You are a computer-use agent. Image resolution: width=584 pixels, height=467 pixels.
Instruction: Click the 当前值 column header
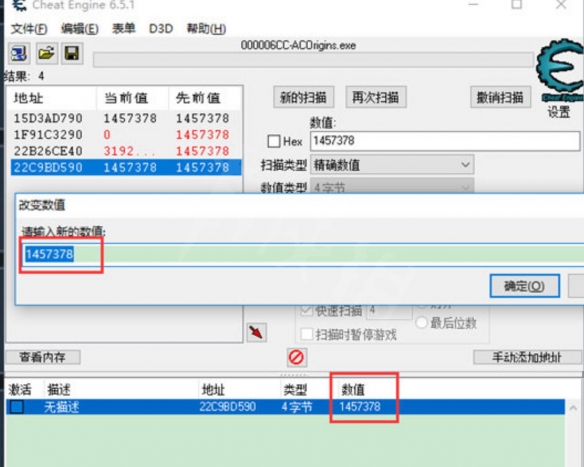(x=132, y=98)
